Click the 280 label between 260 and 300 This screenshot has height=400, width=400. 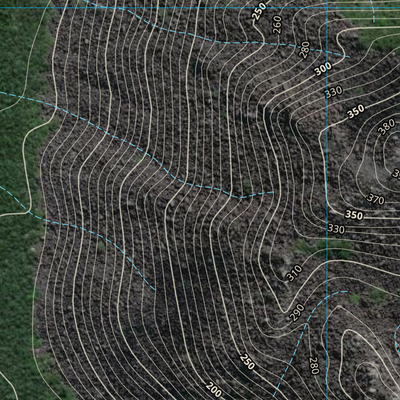(x=305, y=50)
